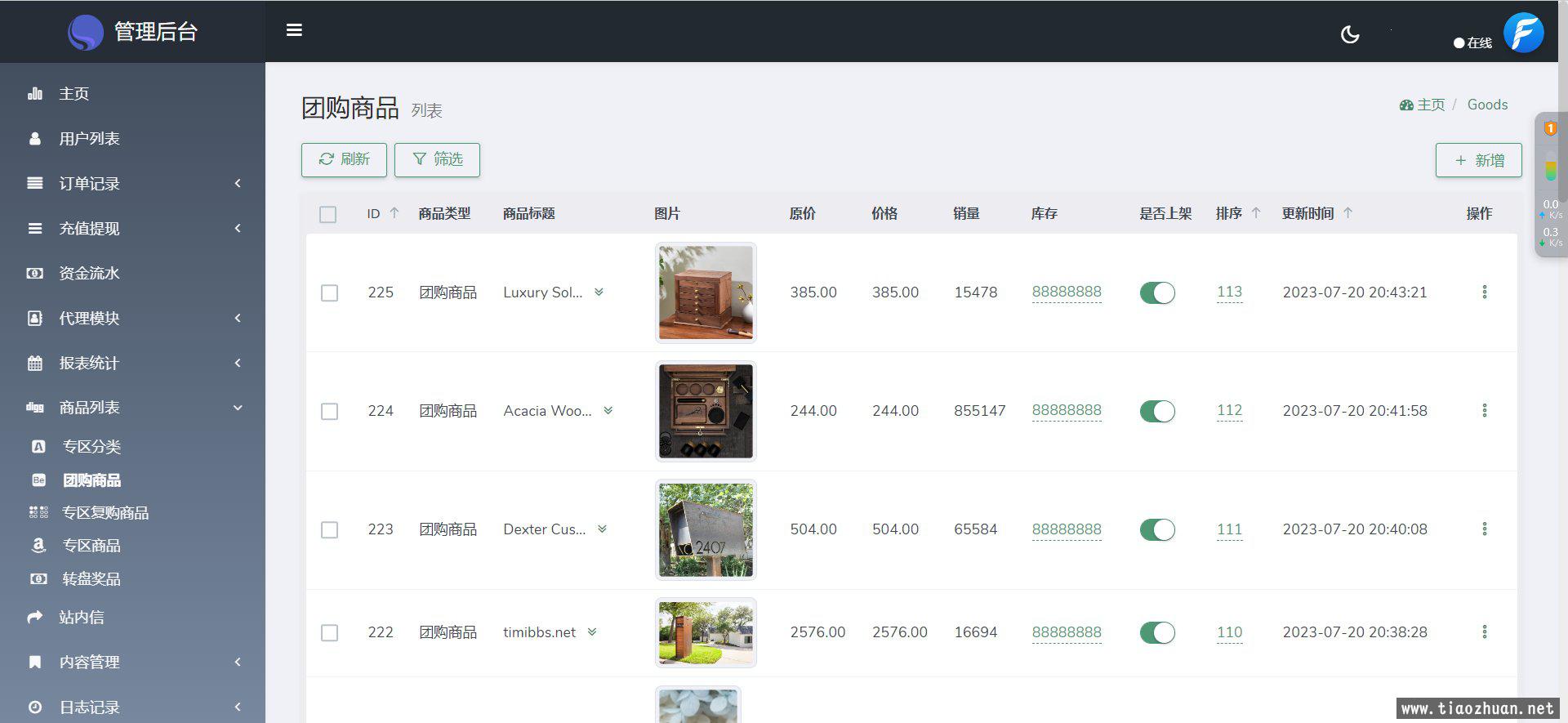Check the row 224 checkbox
Image resolution: width=1568 pixels, height=723 pixels.
(329, 412)
